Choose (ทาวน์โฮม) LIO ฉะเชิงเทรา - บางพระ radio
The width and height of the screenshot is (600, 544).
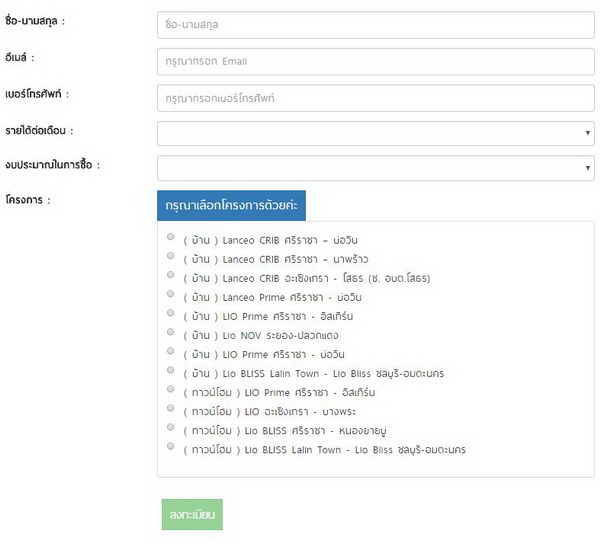coord(171,408)
